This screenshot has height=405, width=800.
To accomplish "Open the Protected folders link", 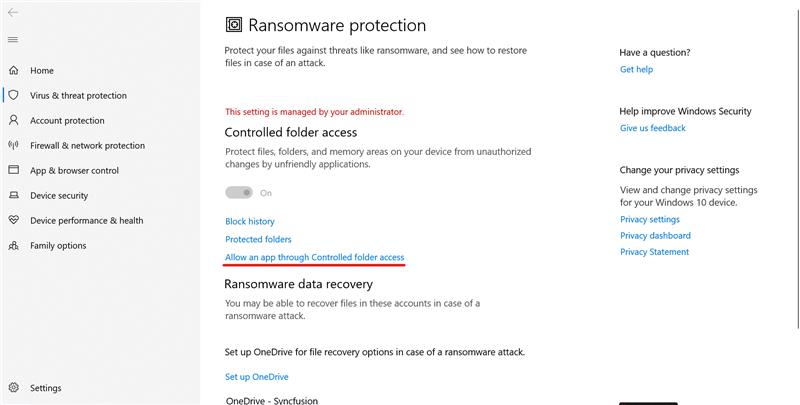I will point(258,240).
